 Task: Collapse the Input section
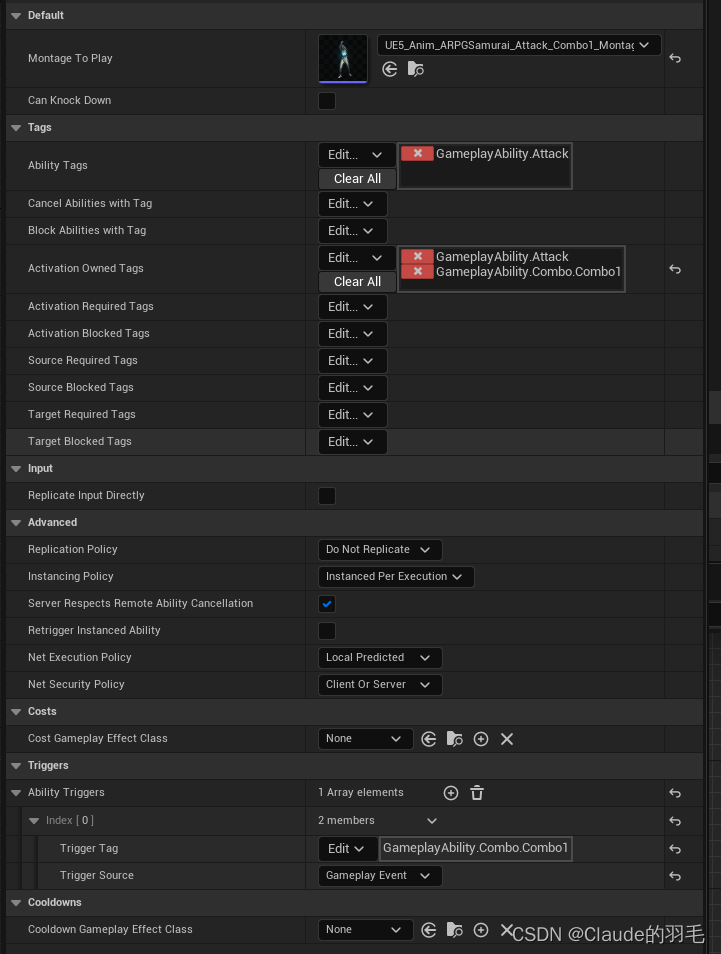[16, 468]
